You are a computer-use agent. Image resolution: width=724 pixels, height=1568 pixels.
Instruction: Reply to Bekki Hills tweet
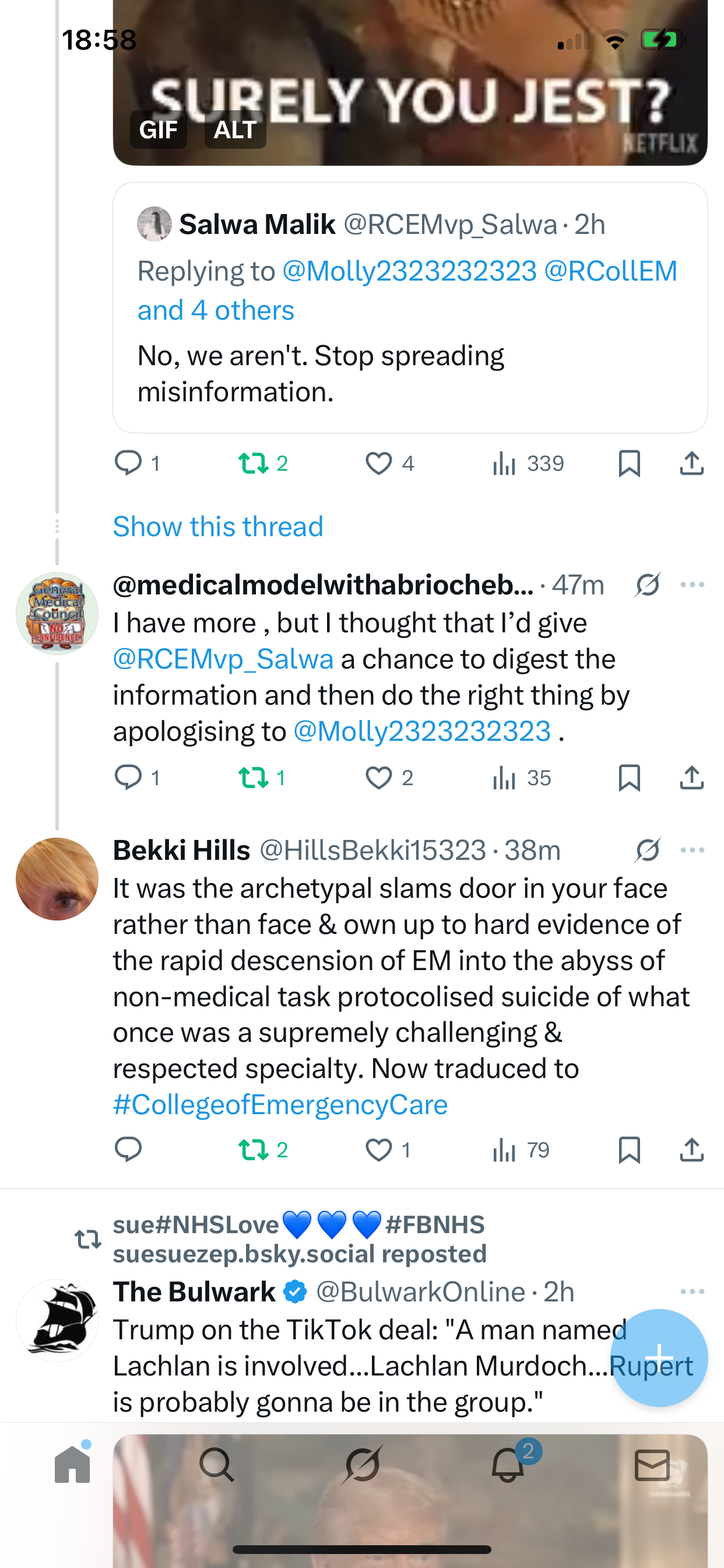click(x=128, y=1150)
